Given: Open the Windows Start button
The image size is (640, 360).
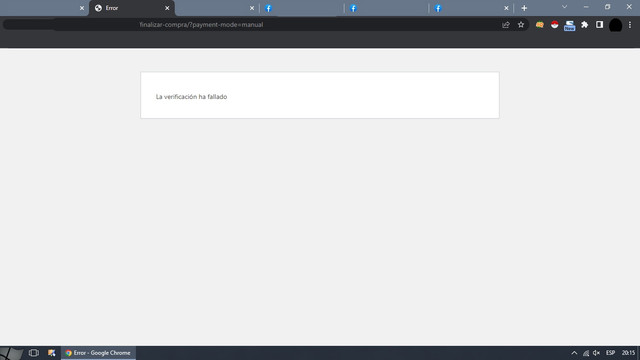Looking at the screenshot, I should click(11, 353).
